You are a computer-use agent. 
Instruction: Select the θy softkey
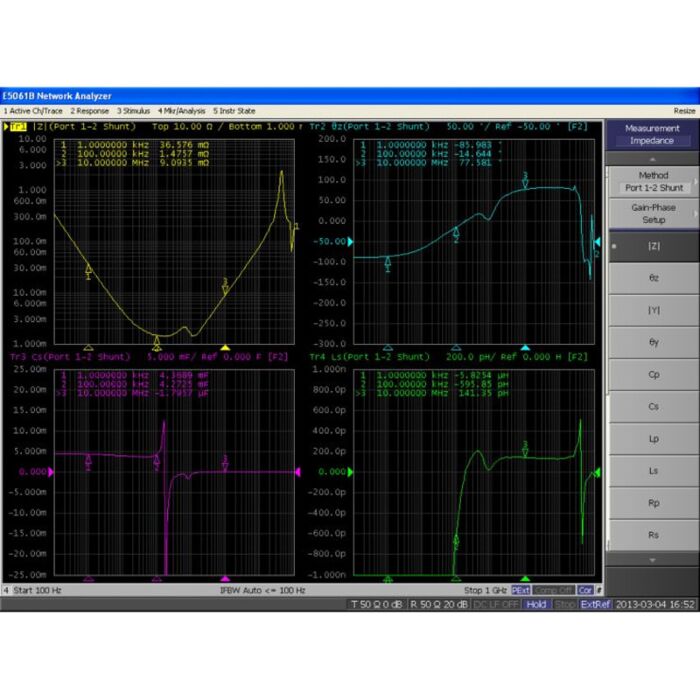(x=653, y=342)
